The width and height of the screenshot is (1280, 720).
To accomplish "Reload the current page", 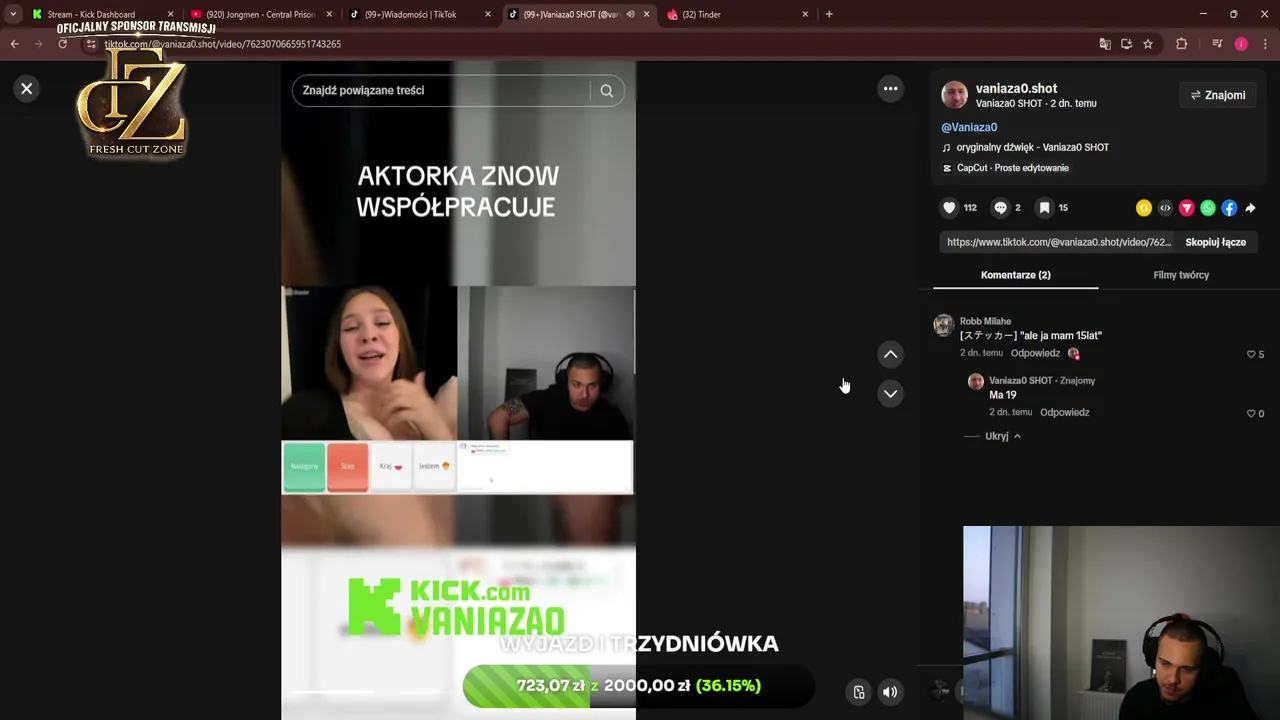I will pyautogui.click(x=62, y=44).
